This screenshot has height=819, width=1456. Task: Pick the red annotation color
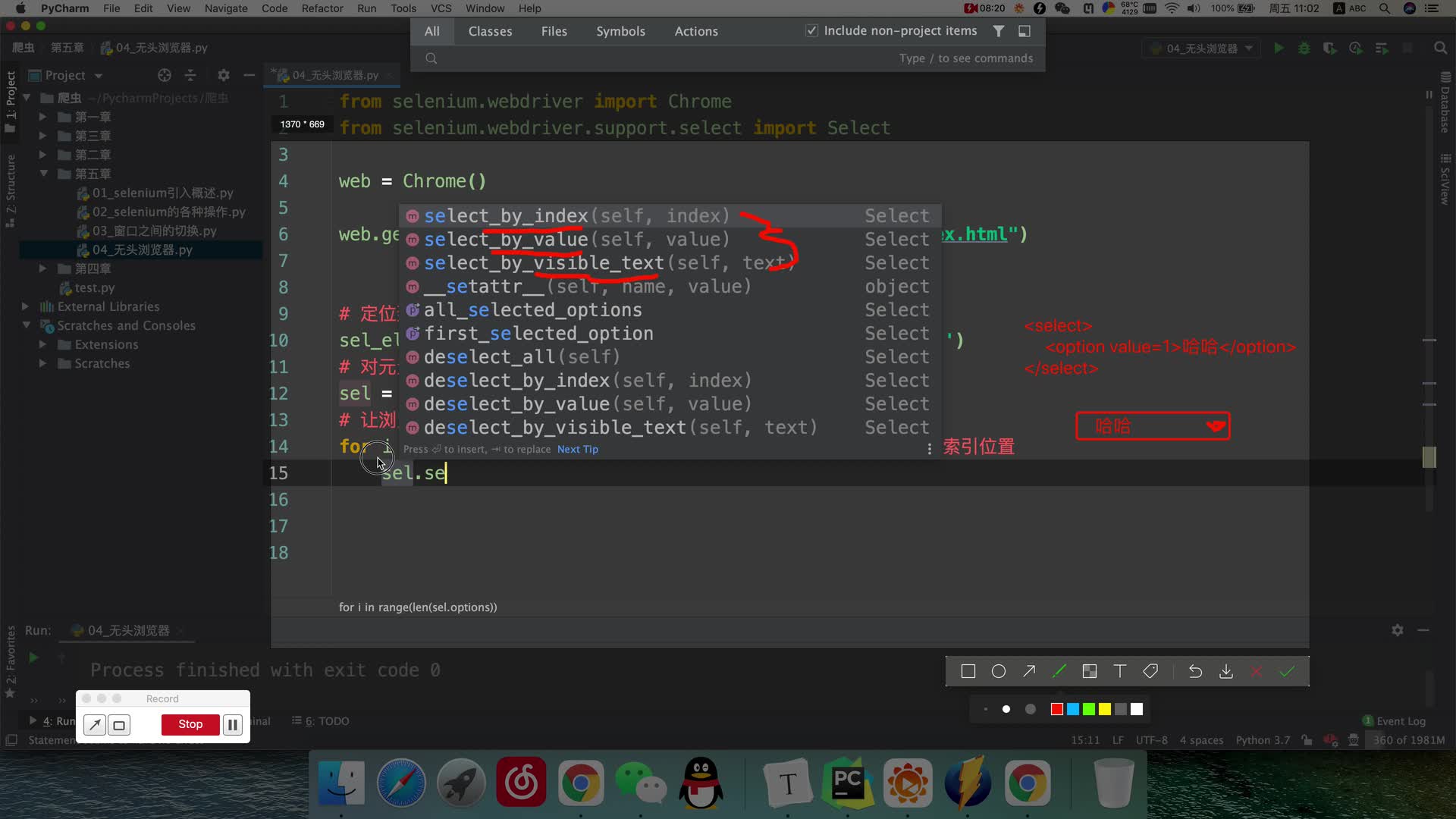tap(1057, 709)
